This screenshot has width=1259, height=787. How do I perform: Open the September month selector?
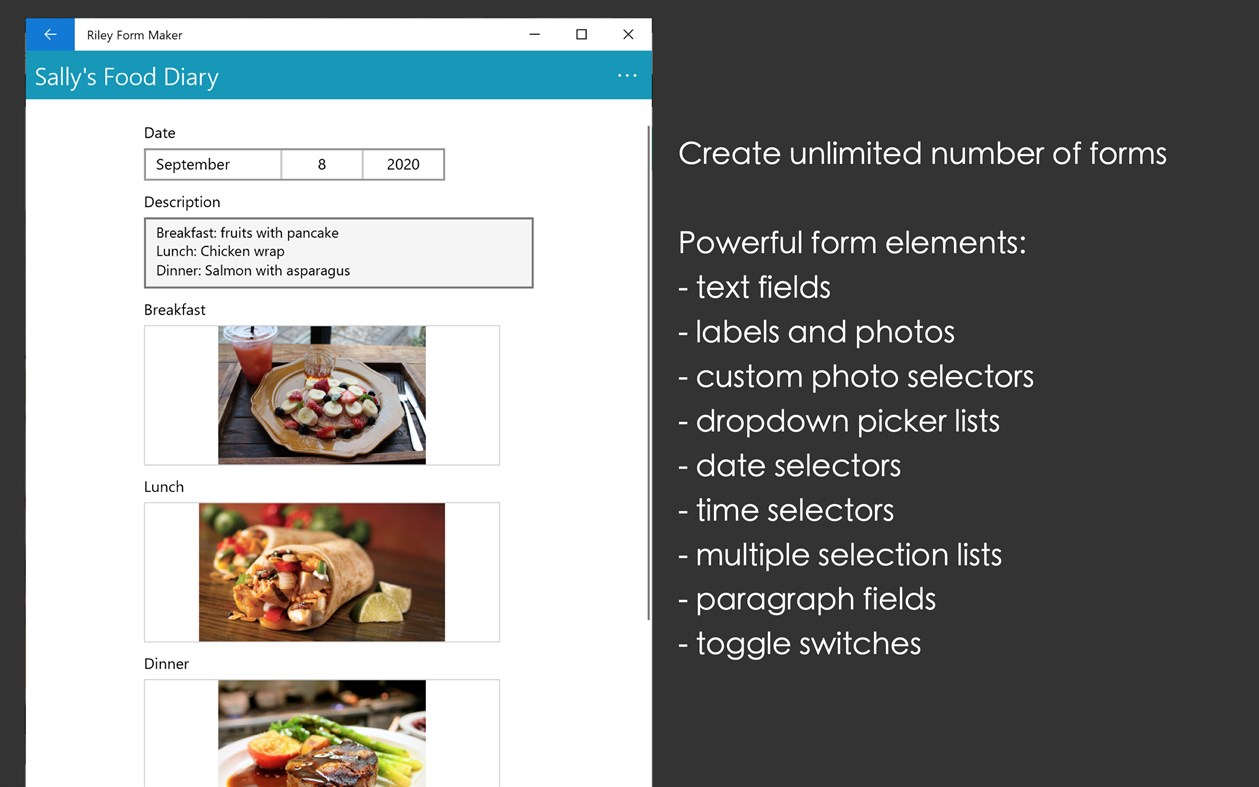pos(212,164)
